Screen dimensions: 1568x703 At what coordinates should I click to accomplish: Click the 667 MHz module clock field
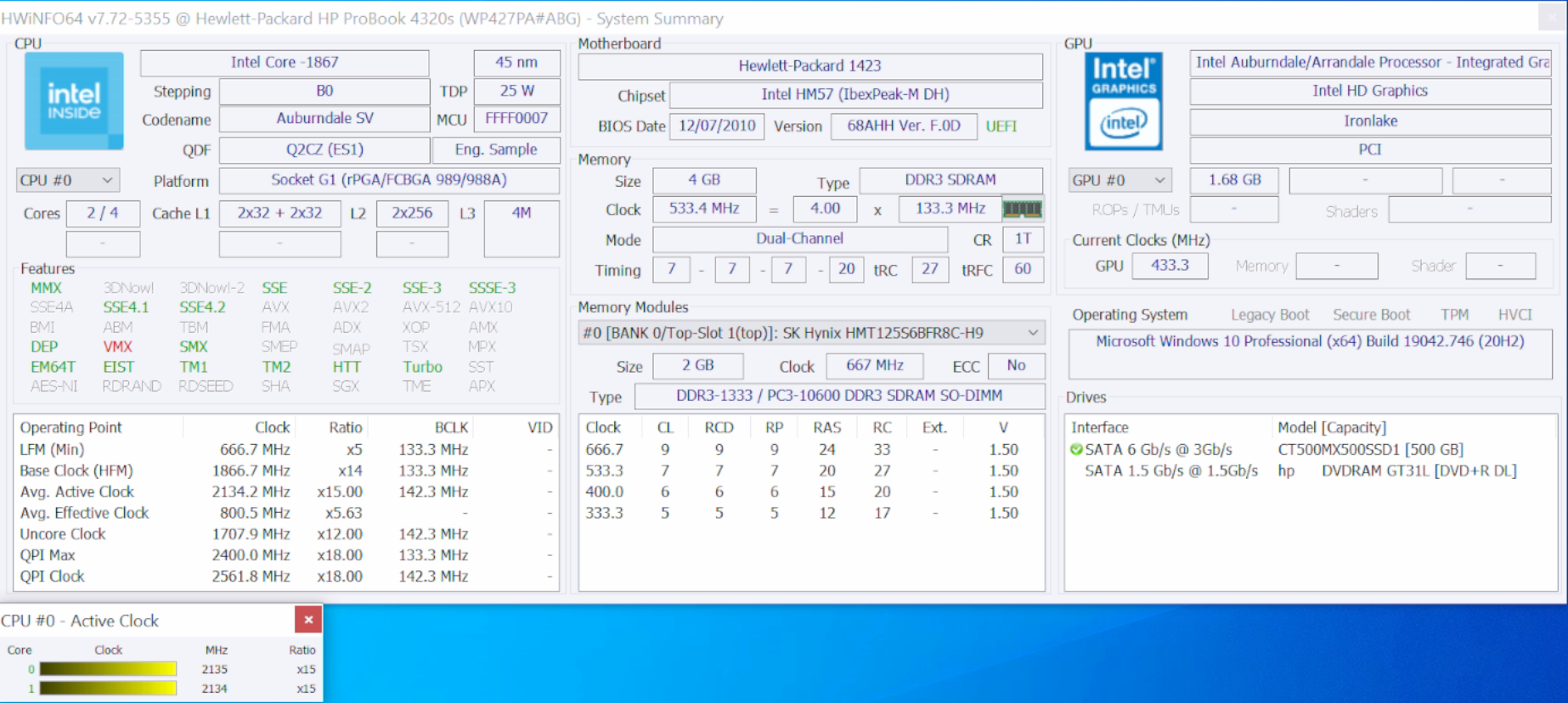coord(875,366)
